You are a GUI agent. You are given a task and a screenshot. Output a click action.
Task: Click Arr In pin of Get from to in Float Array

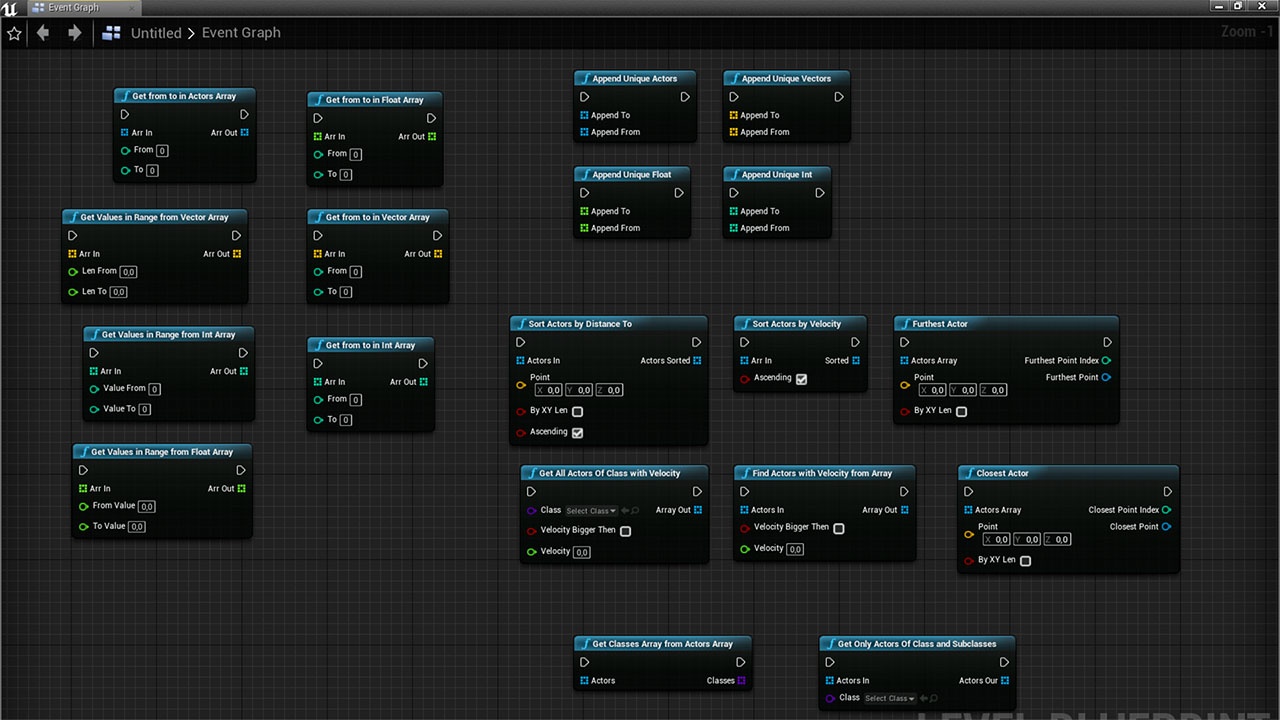click(318, 136)
